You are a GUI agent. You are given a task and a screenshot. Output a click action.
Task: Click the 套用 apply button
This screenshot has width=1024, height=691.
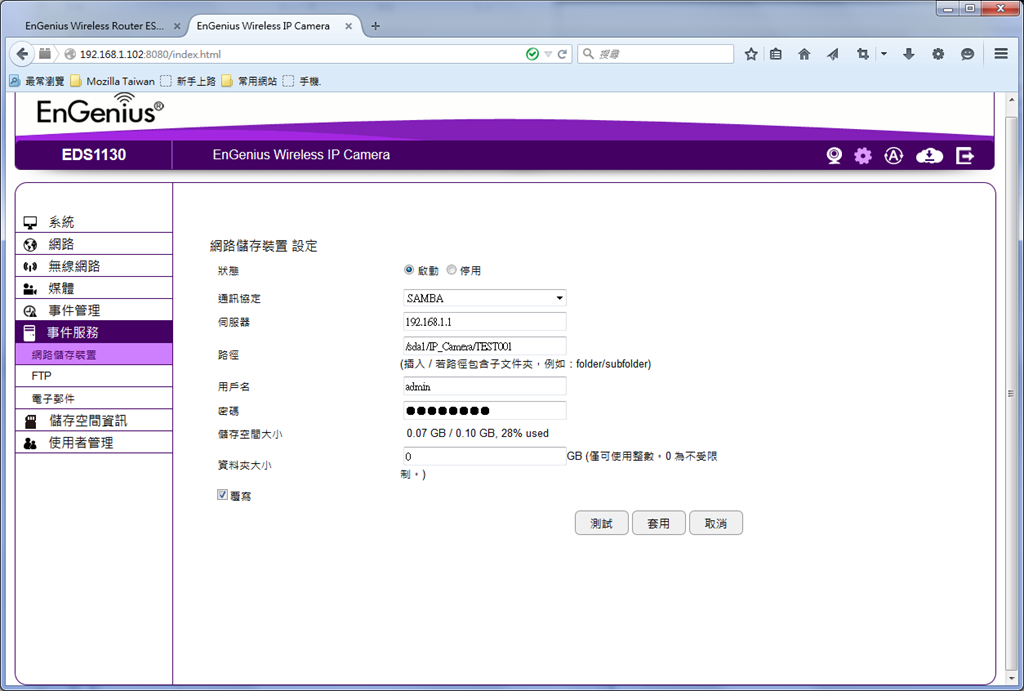(658, 523)
